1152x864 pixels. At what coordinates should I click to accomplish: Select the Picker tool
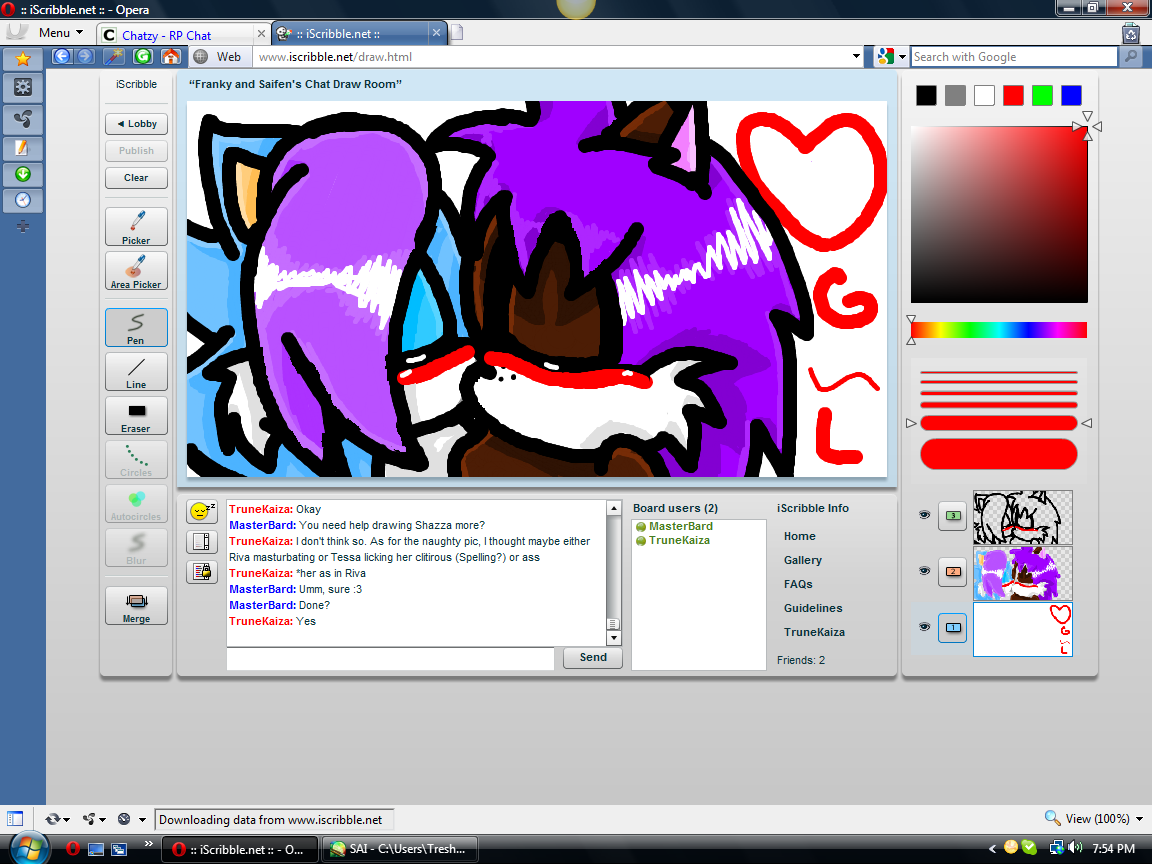pyautogui.click(x=136, y=226)
